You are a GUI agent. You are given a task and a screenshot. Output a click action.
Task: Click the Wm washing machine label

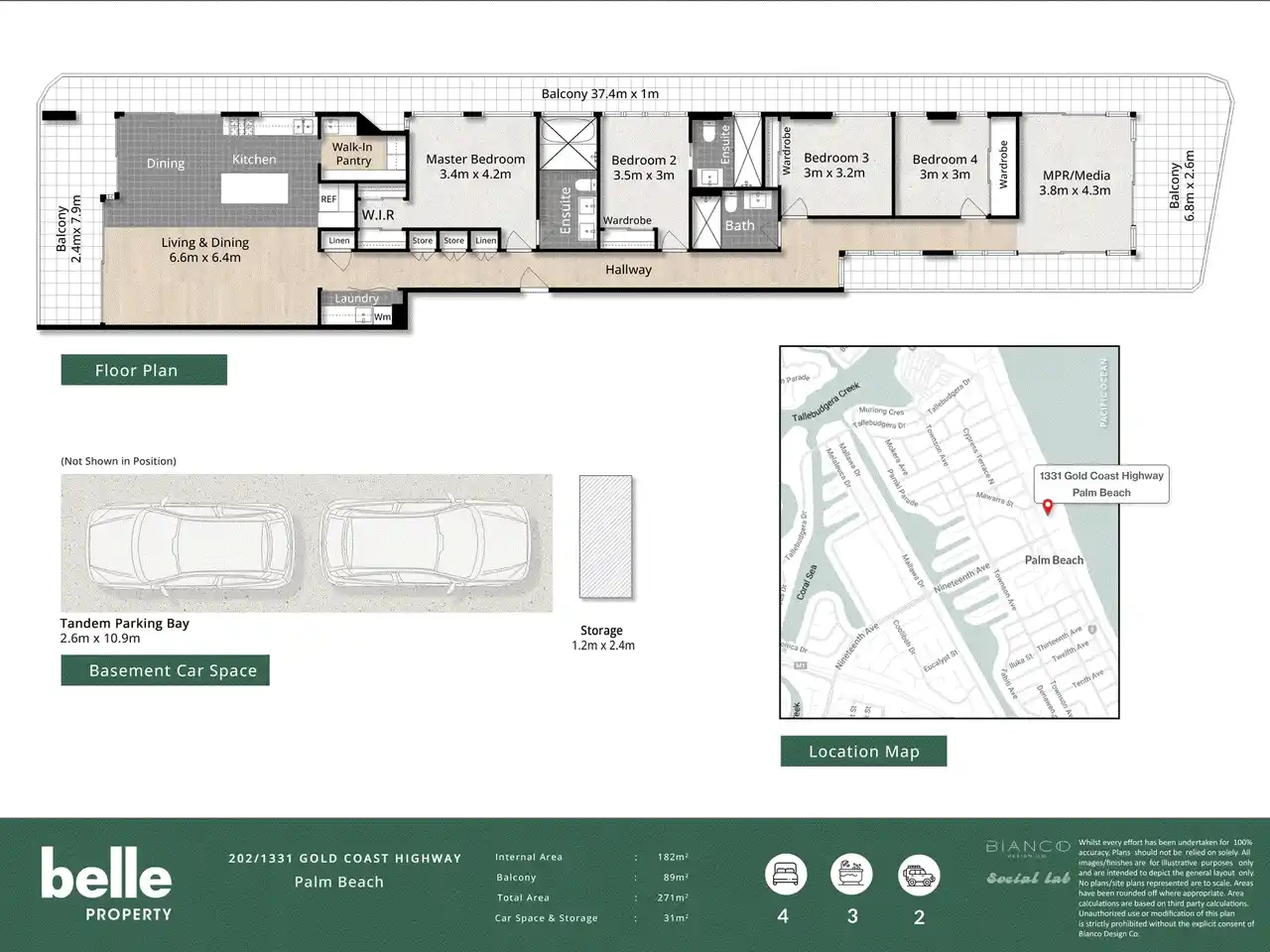(x=382, y=317)
